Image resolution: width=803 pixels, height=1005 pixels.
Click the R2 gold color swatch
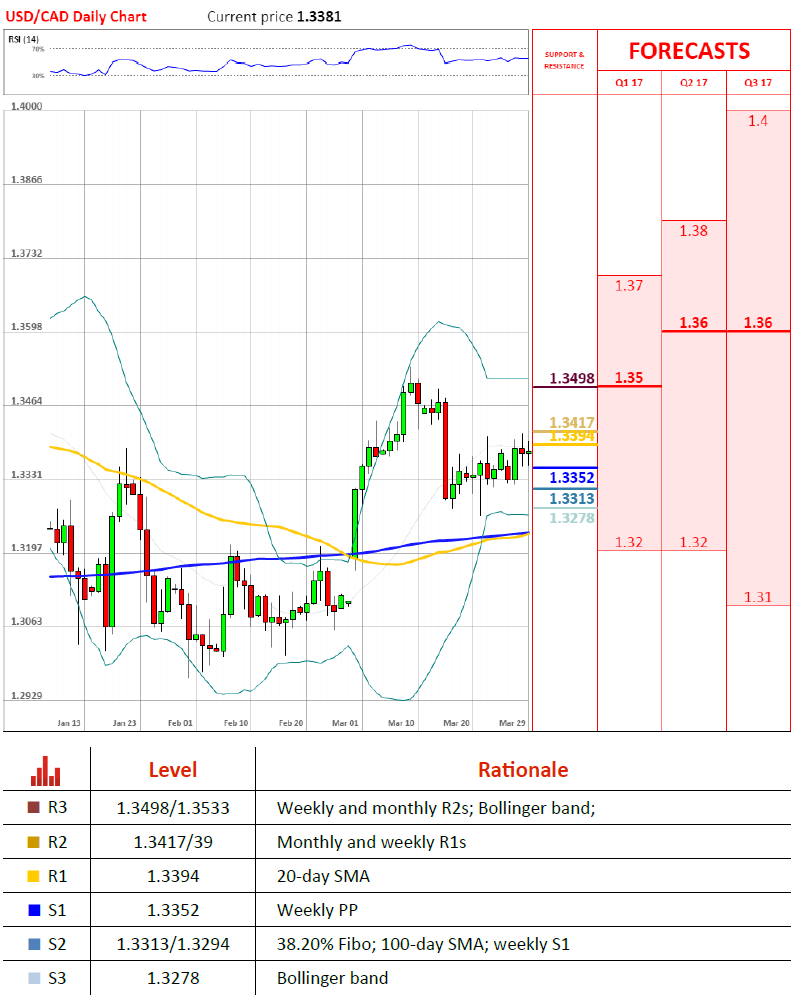[34, 842]
